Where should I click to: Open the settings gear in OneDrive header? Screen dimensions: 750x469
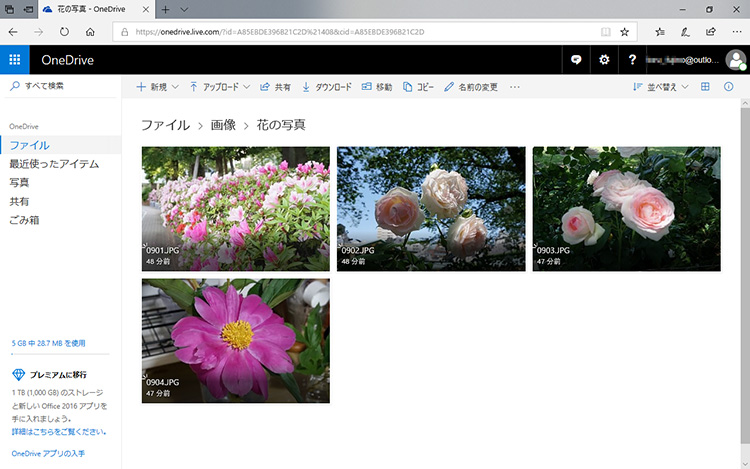(604, 60)
